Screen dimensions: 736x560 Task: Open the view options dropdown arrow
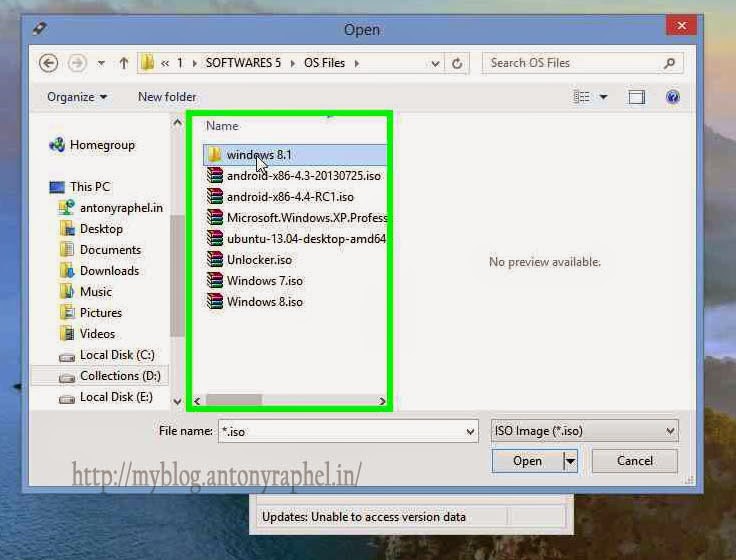pyautogui.click(x=604, y=97)
